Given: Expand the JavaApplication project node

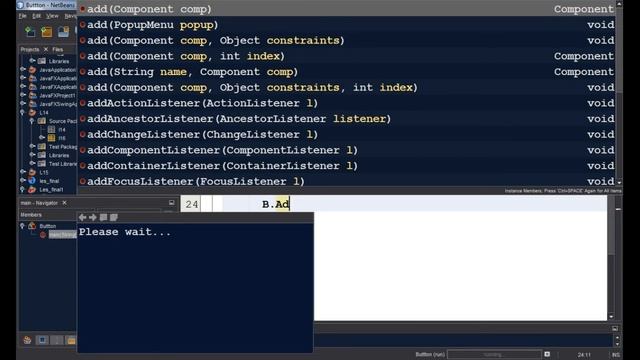Looking at the screenshot, I should (23, 69).
